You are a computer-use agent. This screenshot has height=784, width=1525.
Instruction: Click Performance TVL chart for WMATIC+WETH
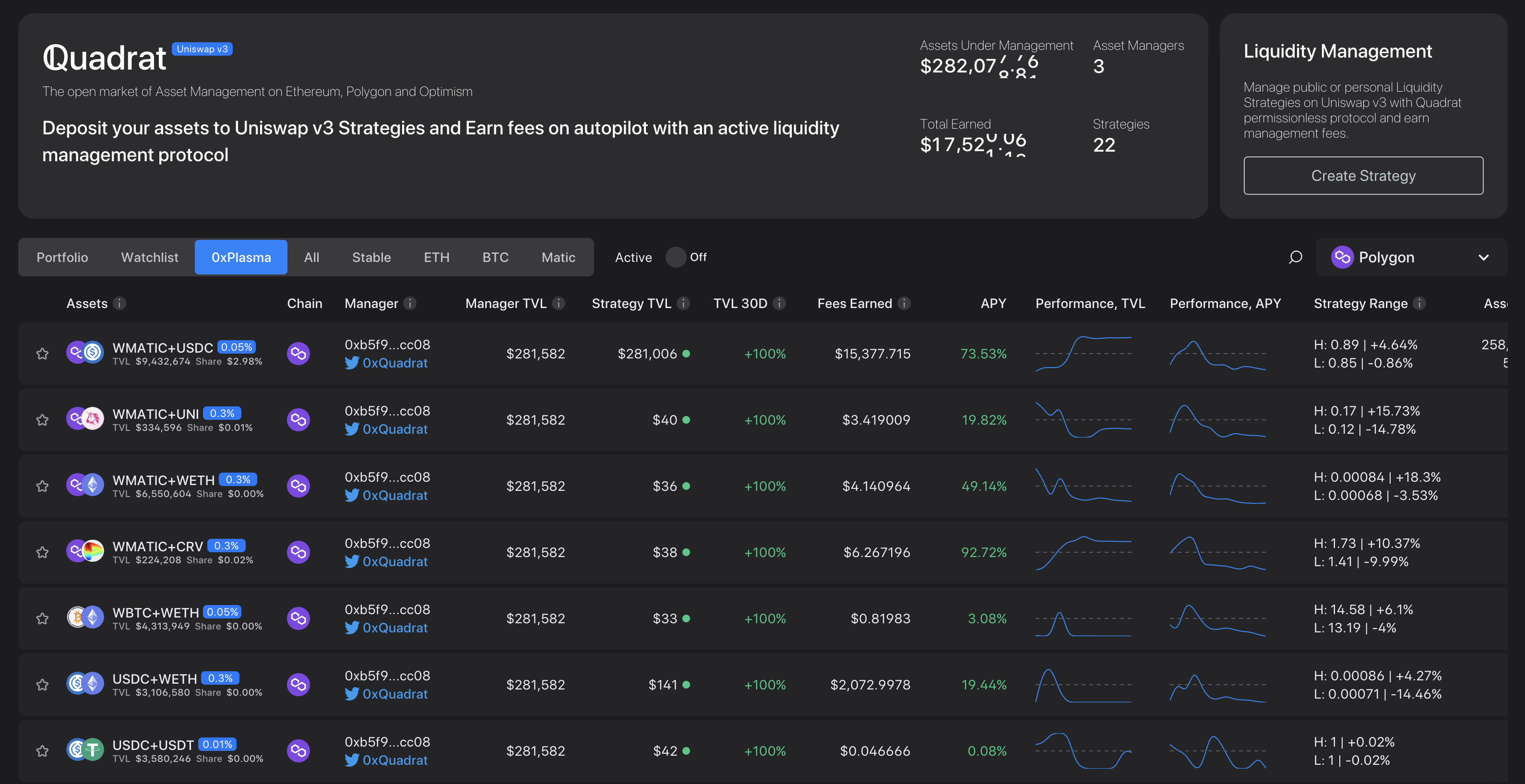click(1083, 486)
